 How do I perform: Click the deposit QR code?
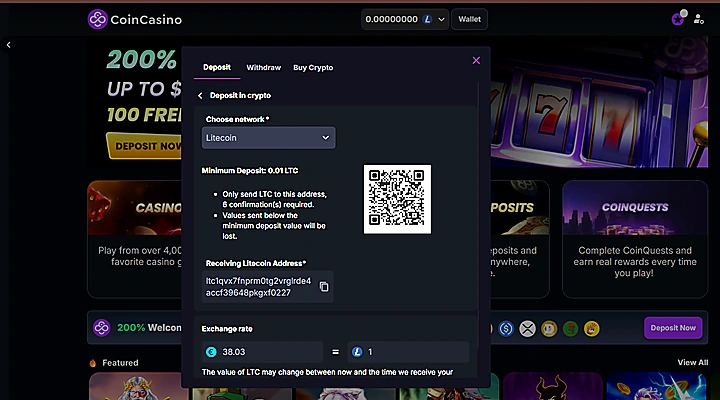pos(397,199)
